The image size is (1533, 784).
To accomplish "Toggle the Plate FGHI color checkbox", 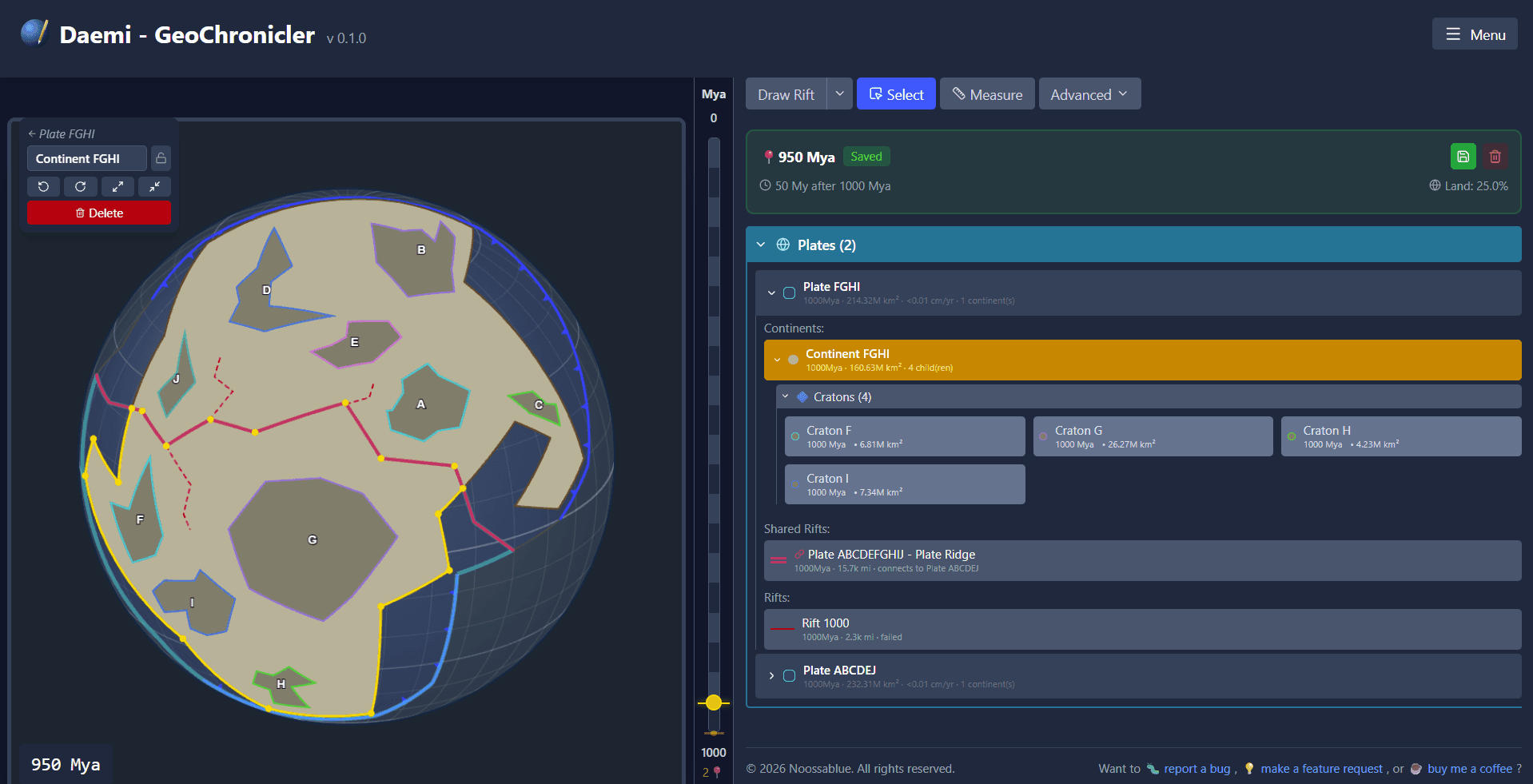I will [789, 293].
